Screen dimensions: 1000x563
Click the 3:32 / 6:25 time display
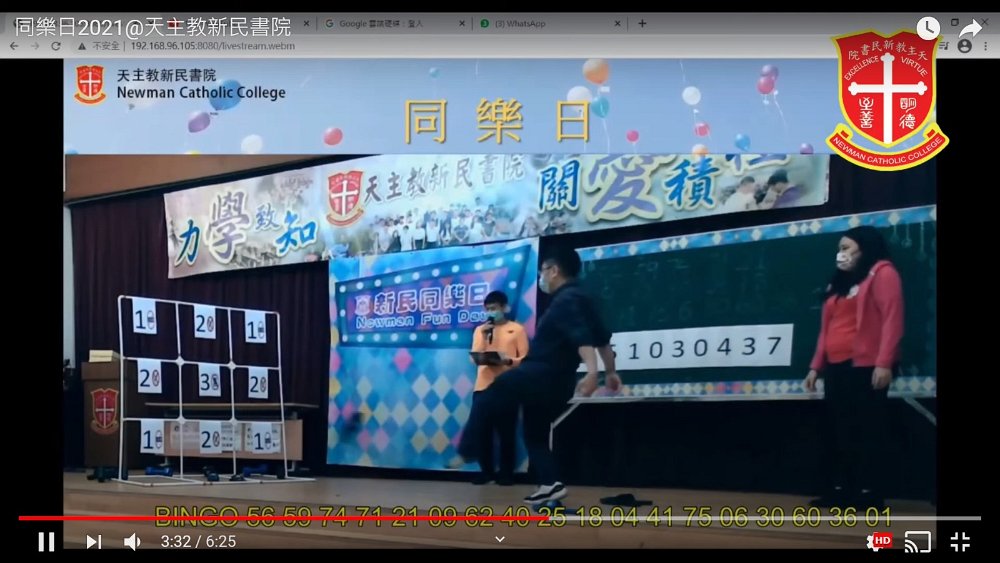tap(198, 542)
